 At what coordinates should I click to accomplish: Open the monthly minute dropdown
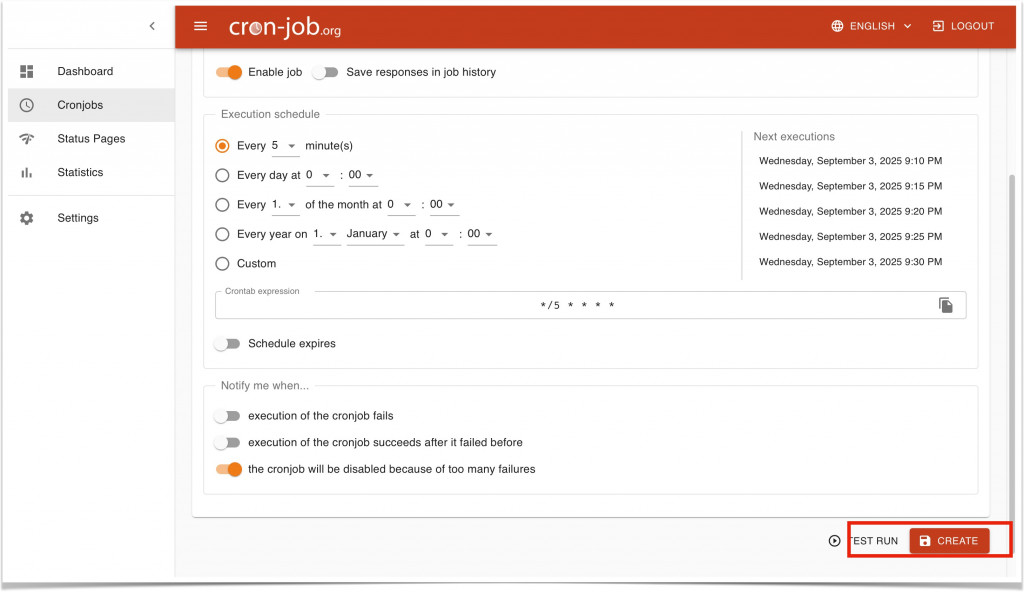coord(444,205)
